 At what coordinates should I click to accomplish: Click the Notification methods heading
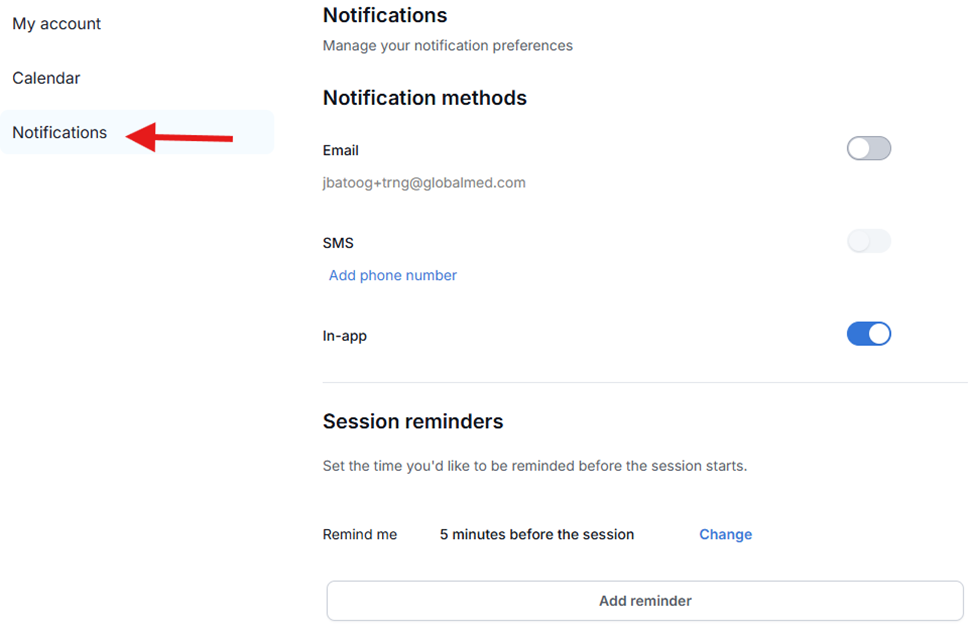coord(425,98)
